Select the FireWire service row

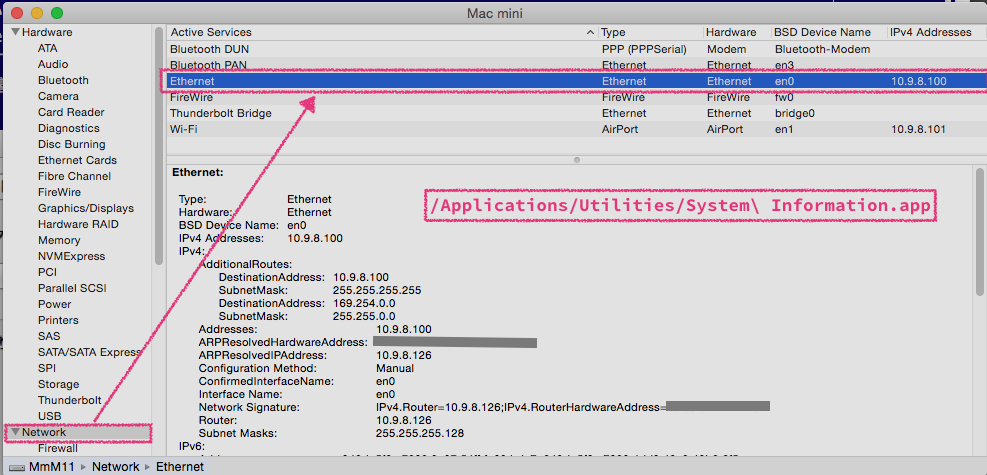tap(576, 98)
